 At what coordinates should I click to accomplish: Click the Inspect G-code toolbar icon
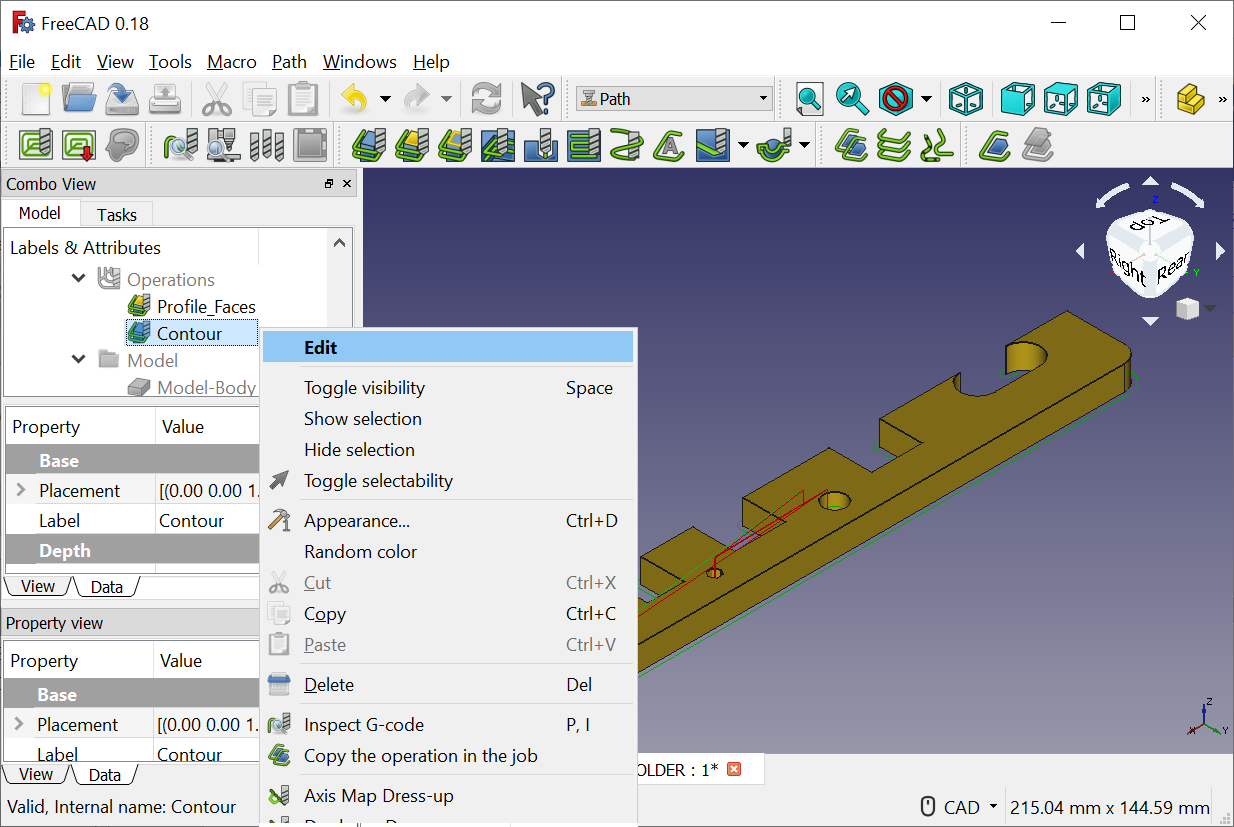pyautogui.click(x=180, y=146)
